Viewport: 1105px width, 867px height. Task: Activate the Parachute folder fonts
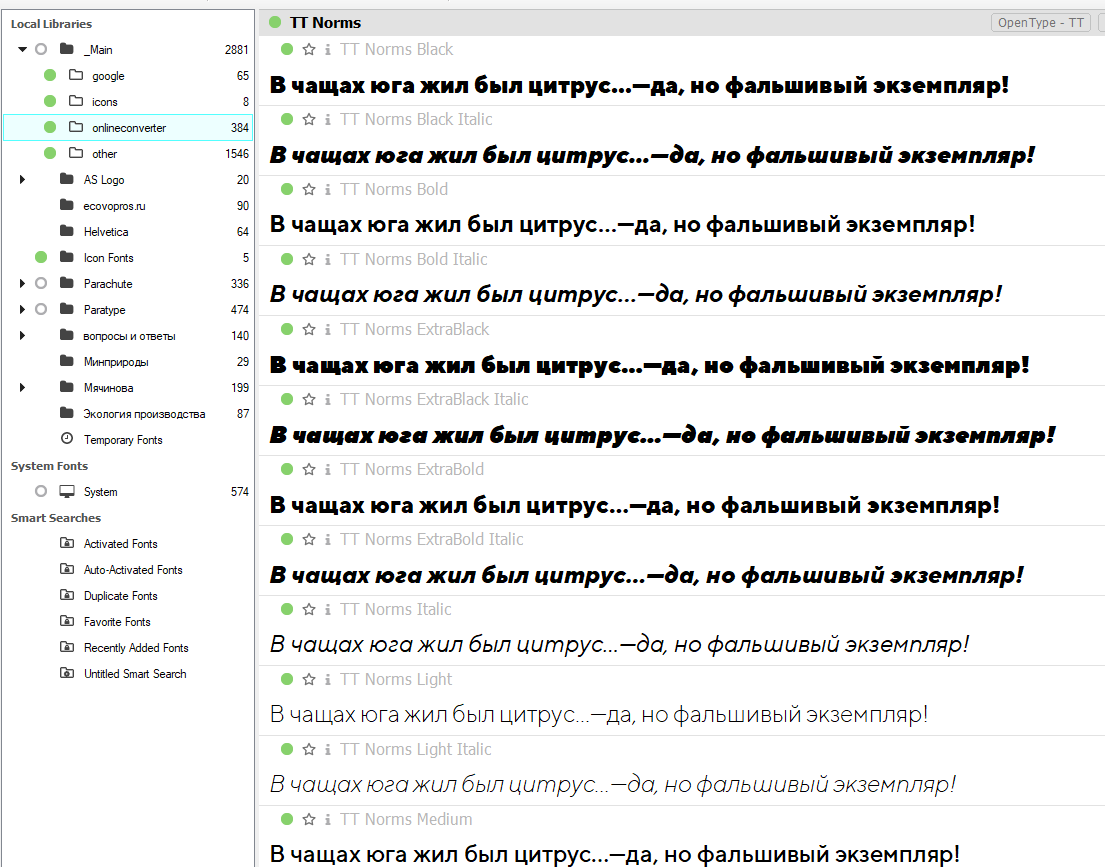41,283
